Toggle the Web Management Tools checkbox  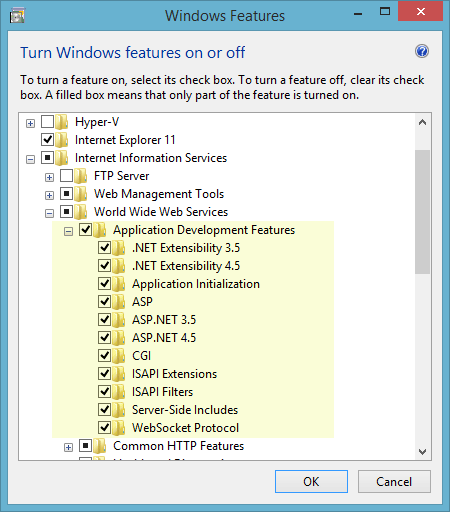click(66, 193)
